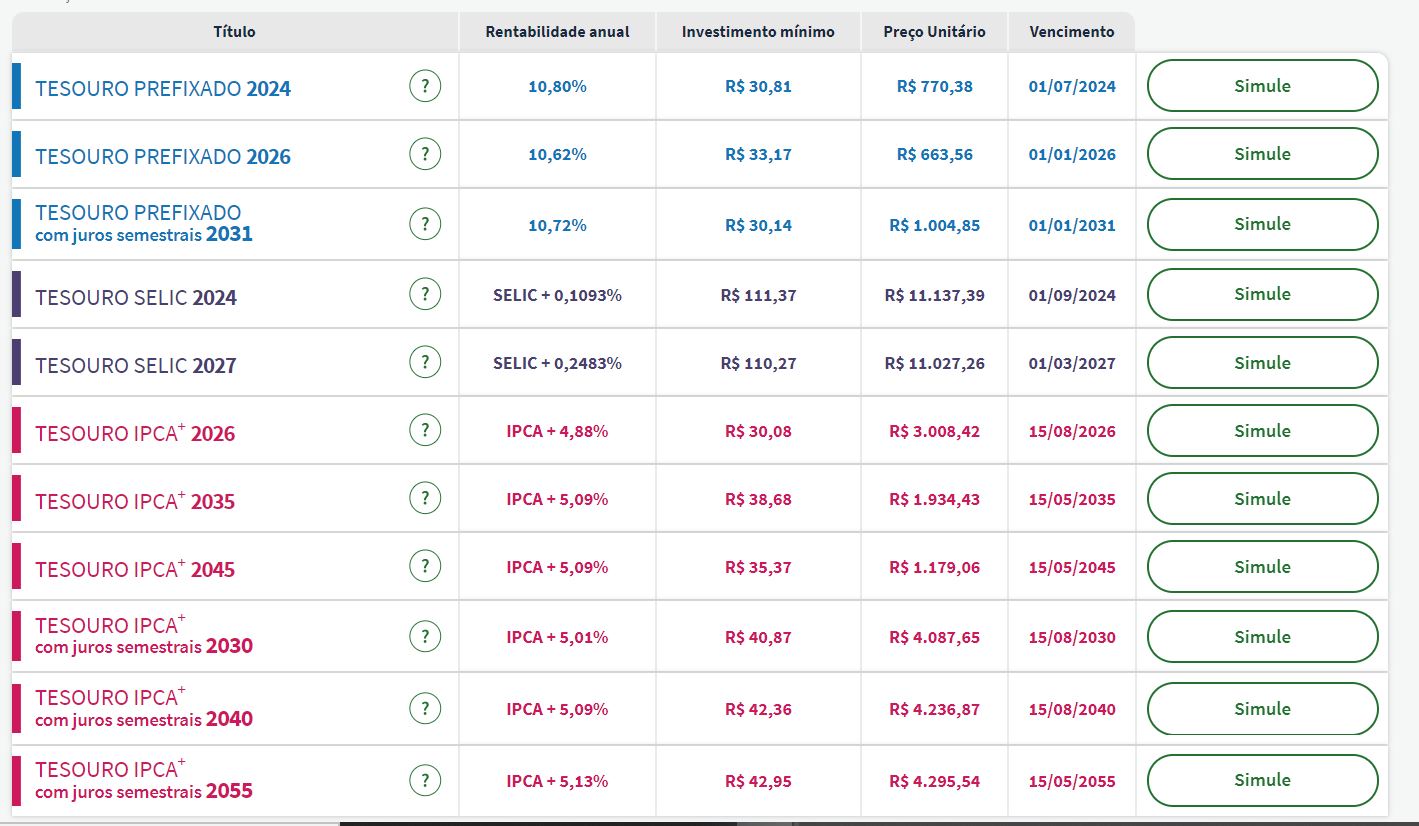Simulate Tesouro IPCA+ 2035
Screen dimensions: 1419x826
[1262, 499]
